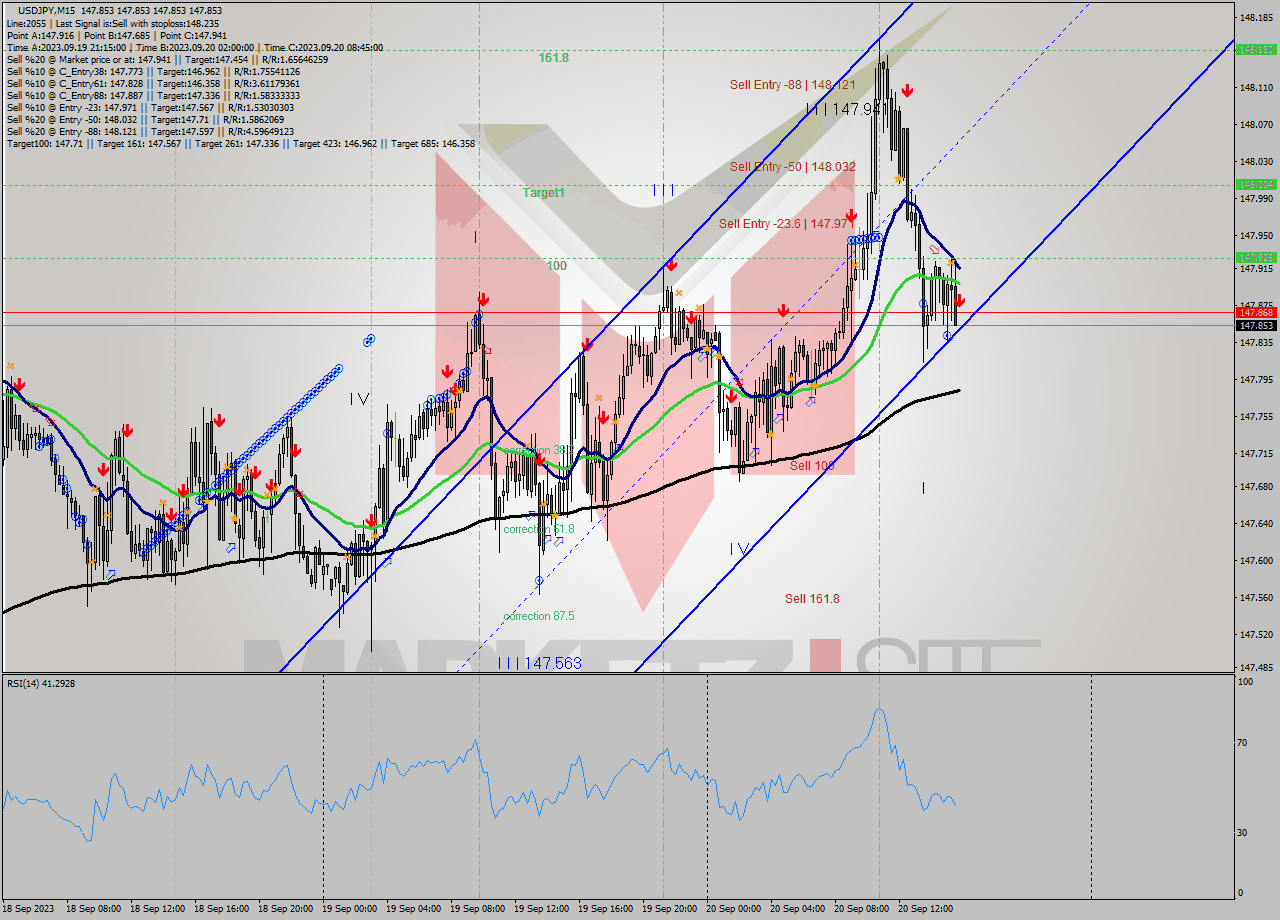The image size is (1280, 920).
Task: Click the blue 'I I I 147.563' wave label
Action: [x=539, y=663]
